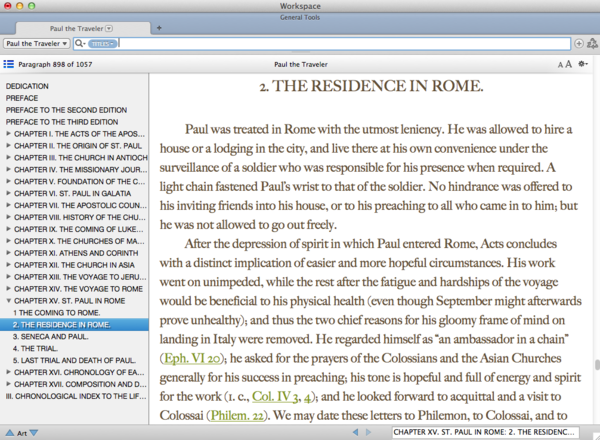
Task: Open PREFACE TO THE SECOND EDITION
Action: pos(66,110)
